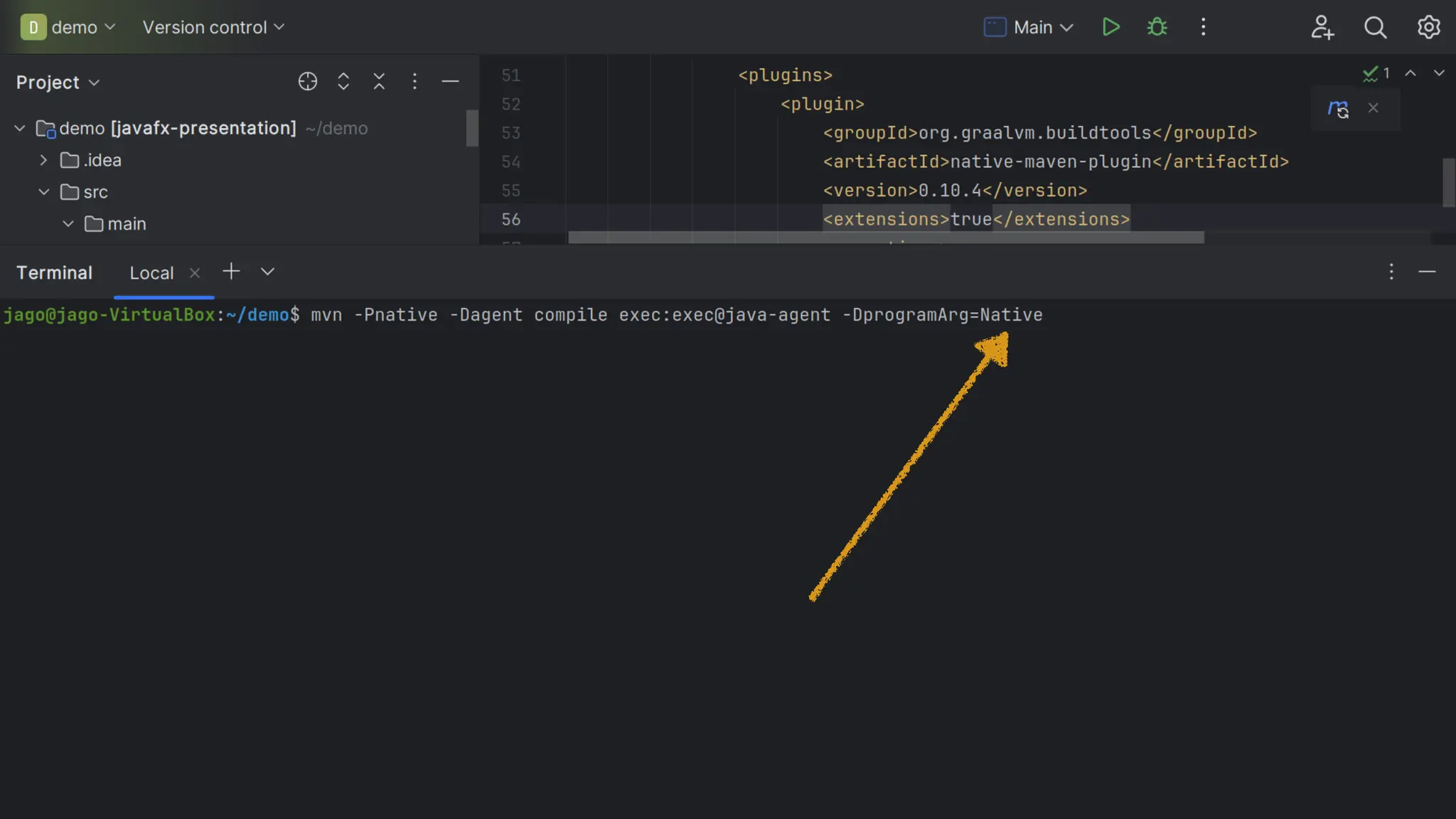Click the terminal command line
1456x819 pixels.
click(x=675, y=315)
